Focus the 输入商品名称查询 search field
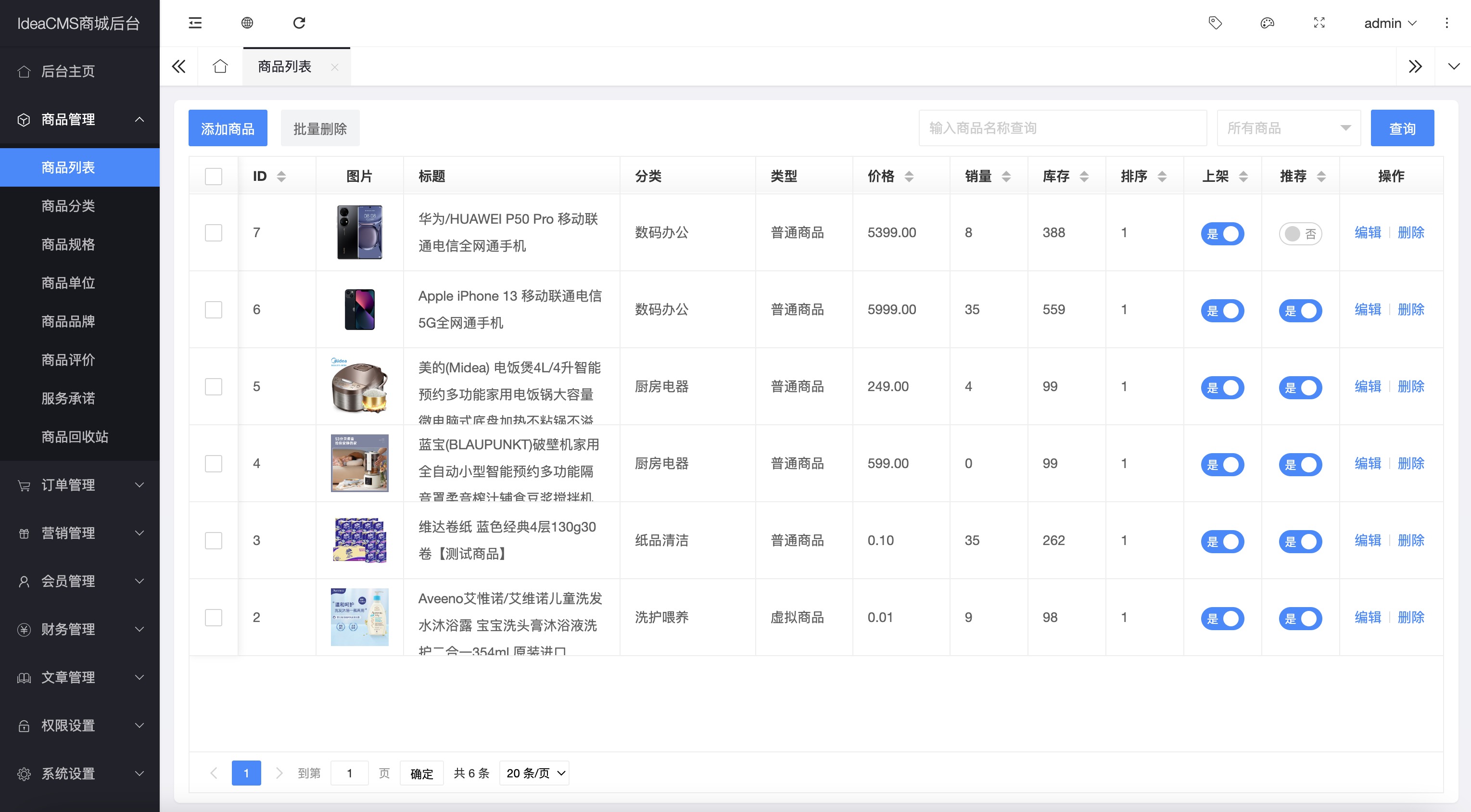 tap(1062, 128)
